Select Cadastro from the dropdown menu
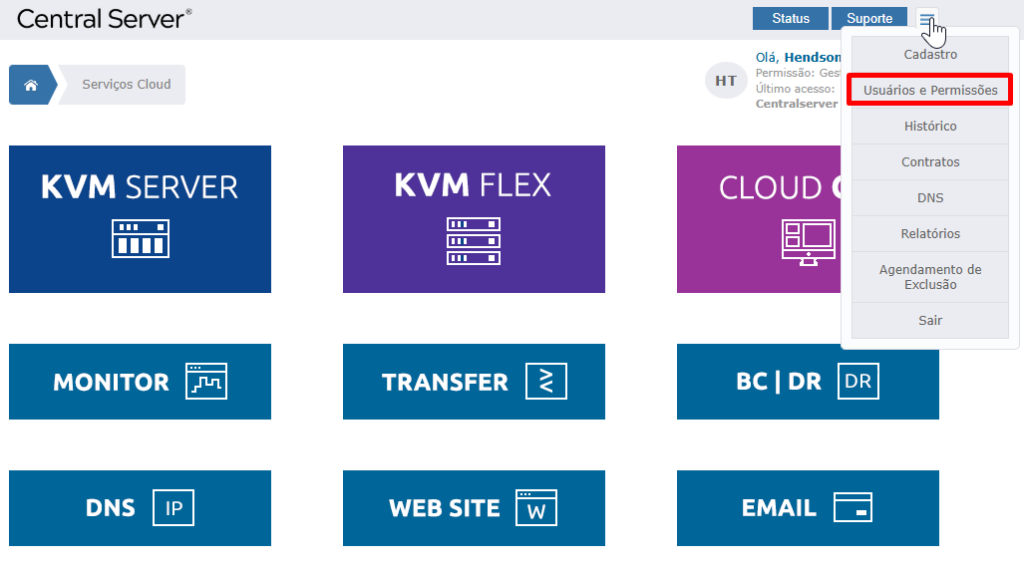1024x569 pixels. 930,55
